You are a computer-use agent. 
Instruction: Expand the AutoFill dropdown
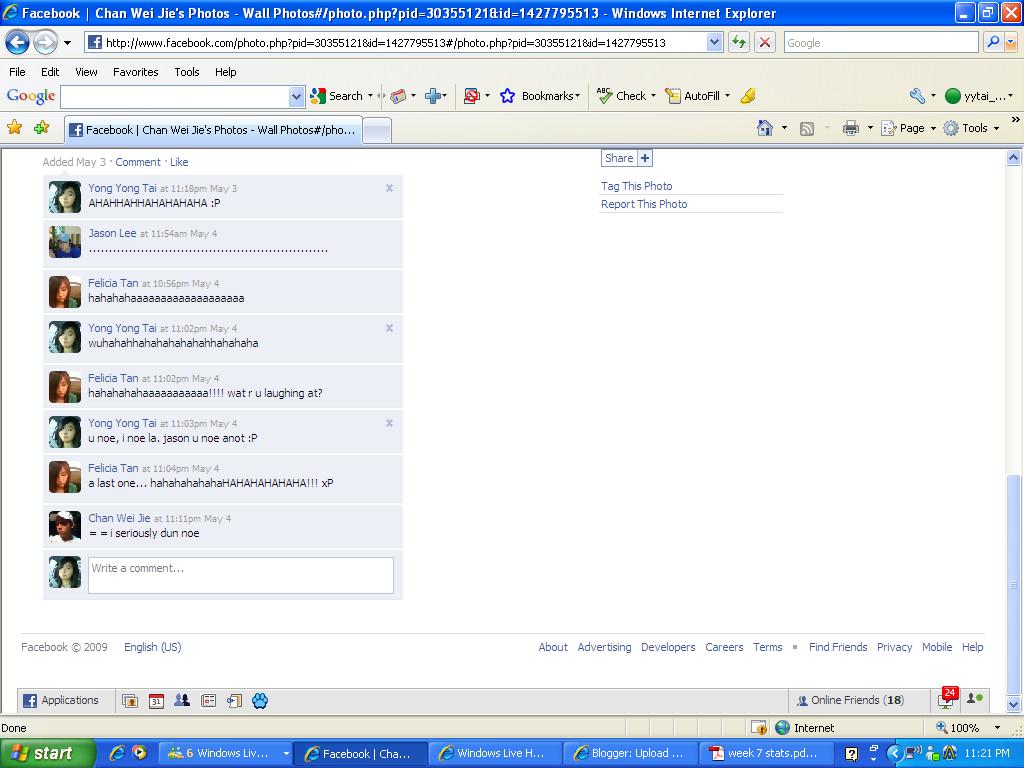click(x=728, y=96)
